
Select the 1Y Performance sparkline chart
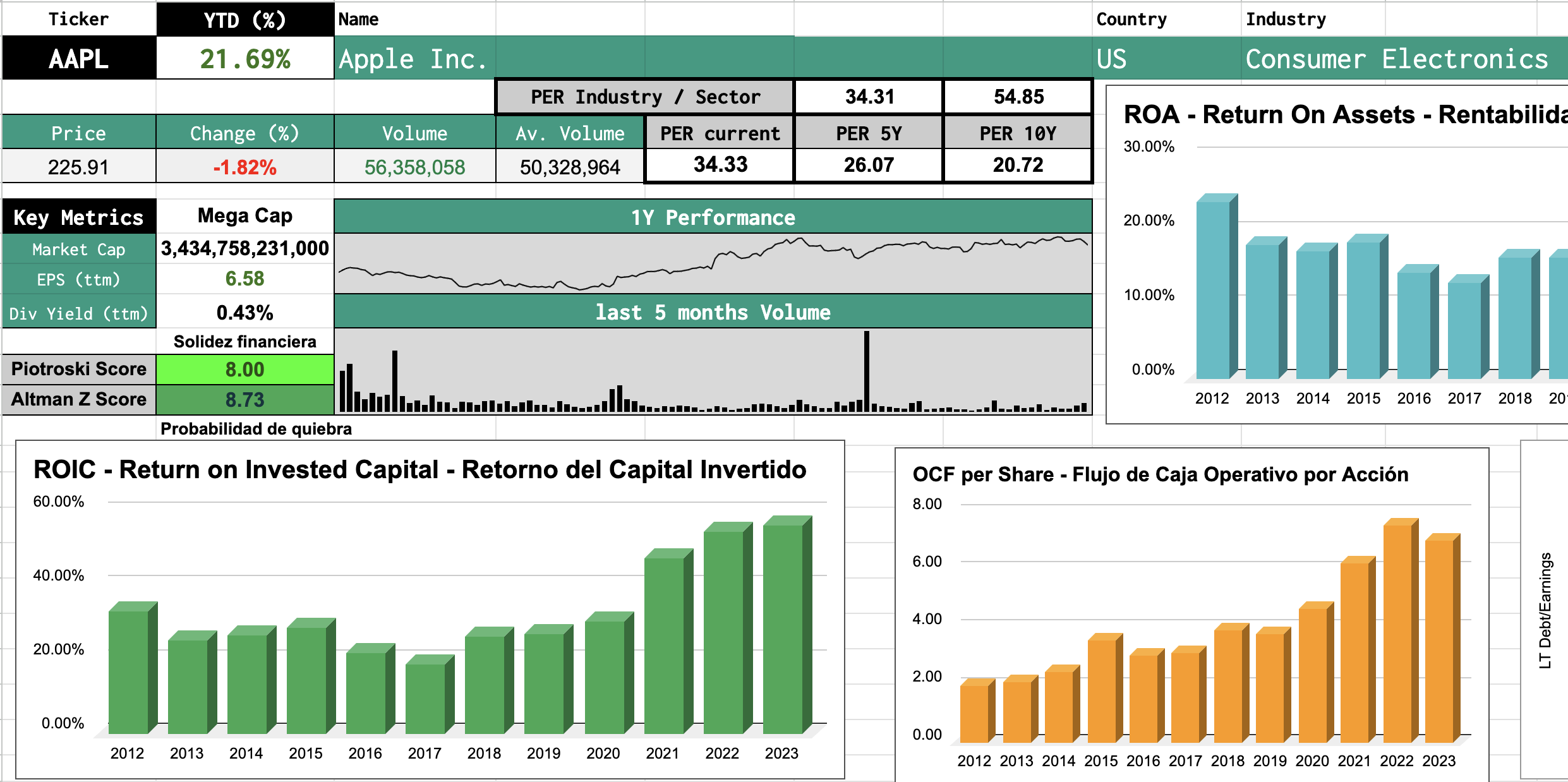pos(713,263)
